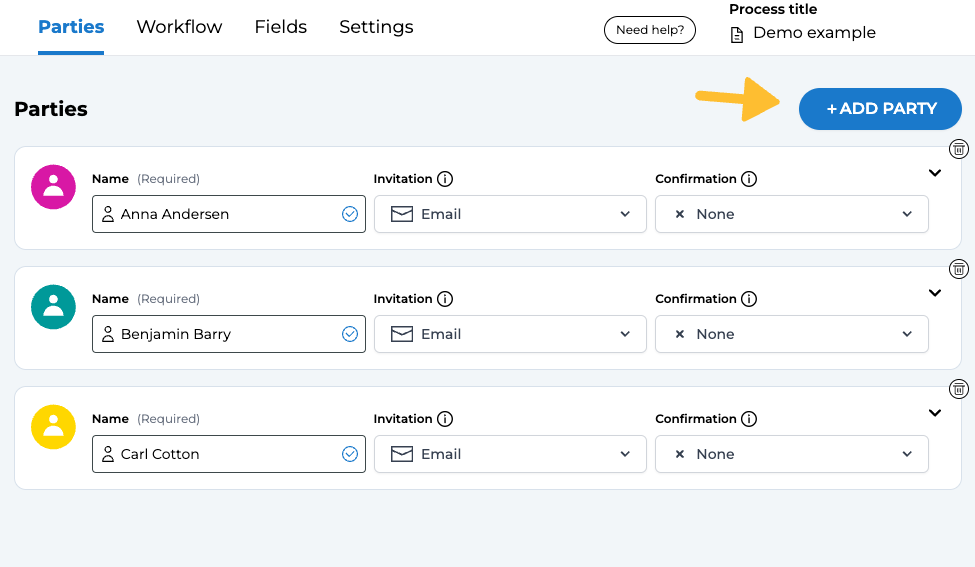Switch to the Workflow tab
Viewport: 975px width, 567px height.
[179, 27]
